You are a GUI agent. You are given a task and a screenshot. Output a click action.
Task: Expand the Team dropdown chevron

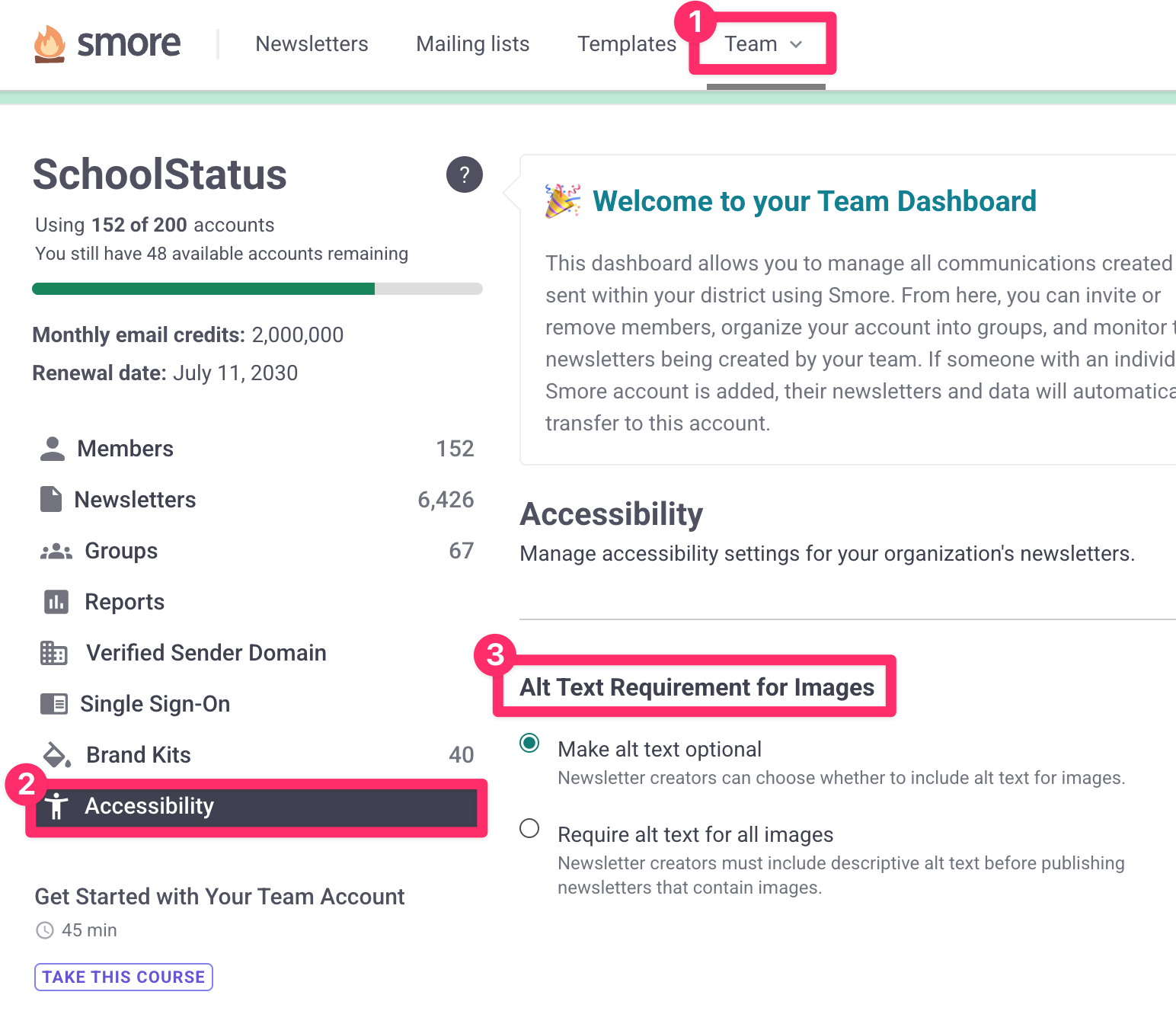(797, 45)
